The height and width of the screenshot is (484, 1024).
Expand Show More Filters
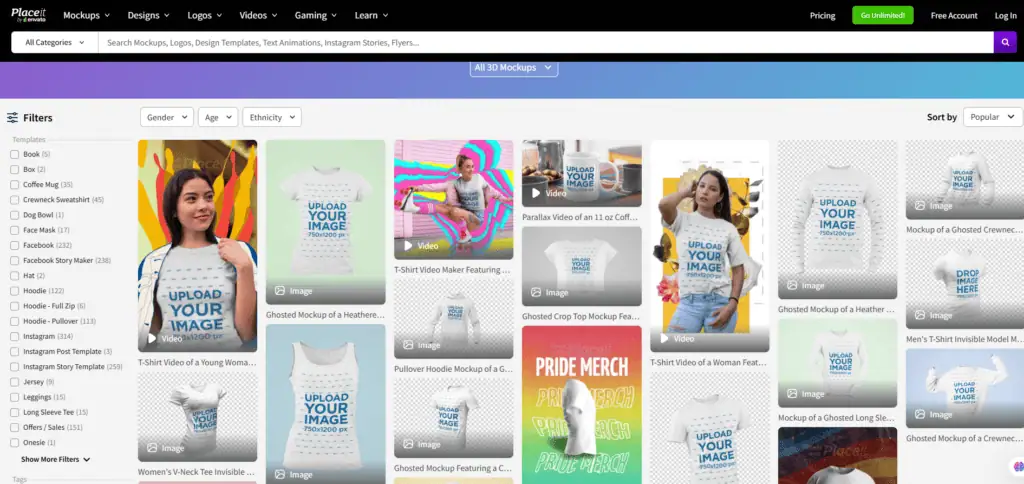56,459
